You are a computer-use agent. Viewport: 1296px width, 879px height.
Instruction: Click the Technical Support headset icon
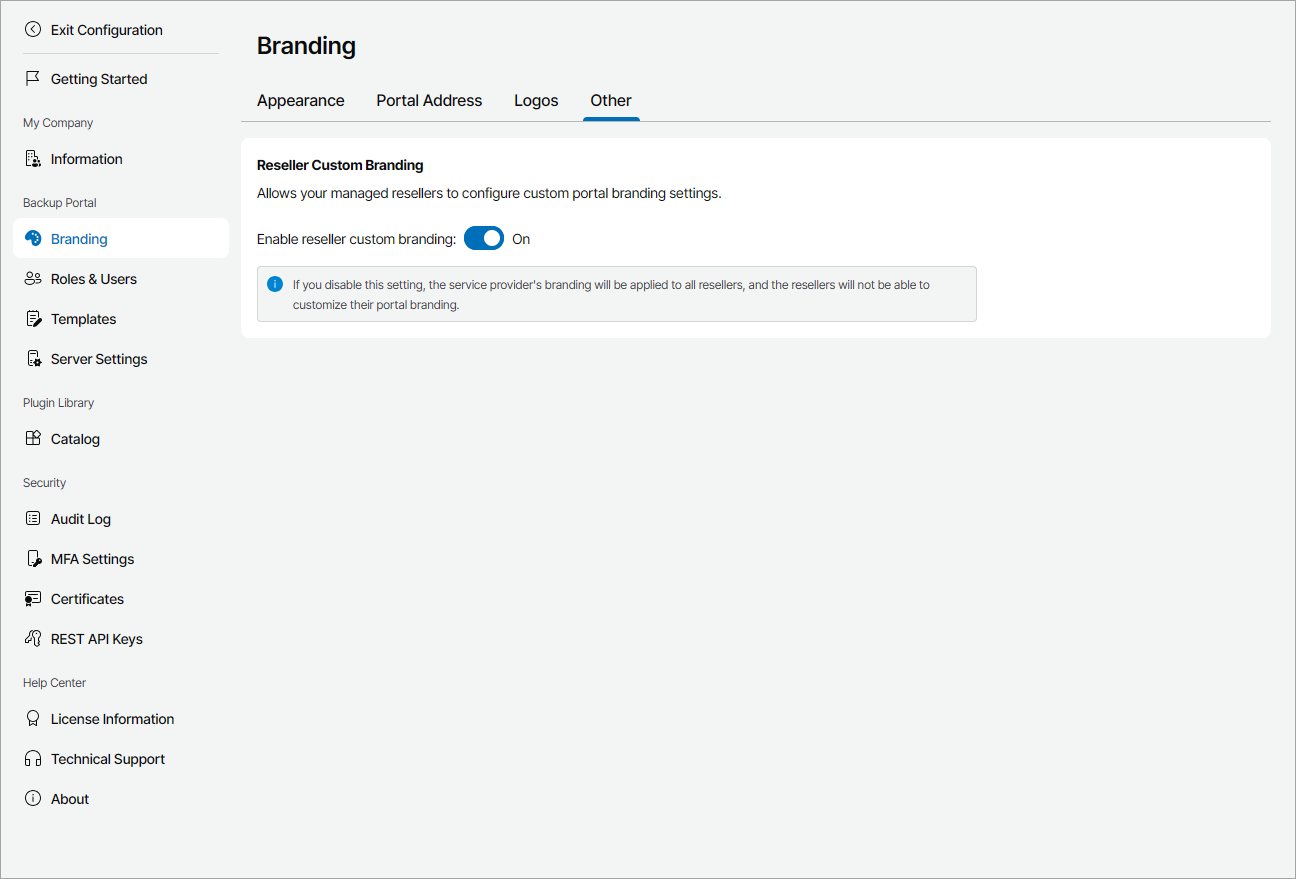click(x=33, y=758)
